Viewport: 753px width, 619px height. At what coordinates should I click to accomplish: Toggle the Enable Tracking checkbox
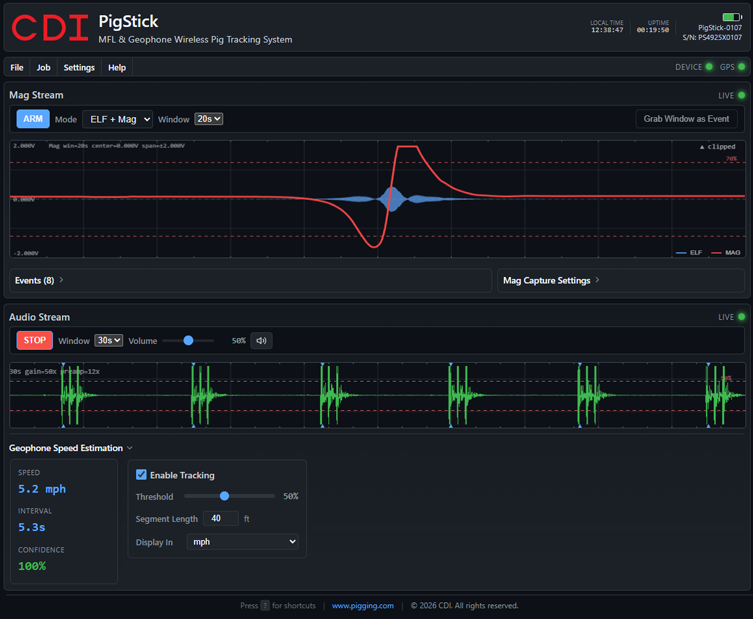point(141,475)
